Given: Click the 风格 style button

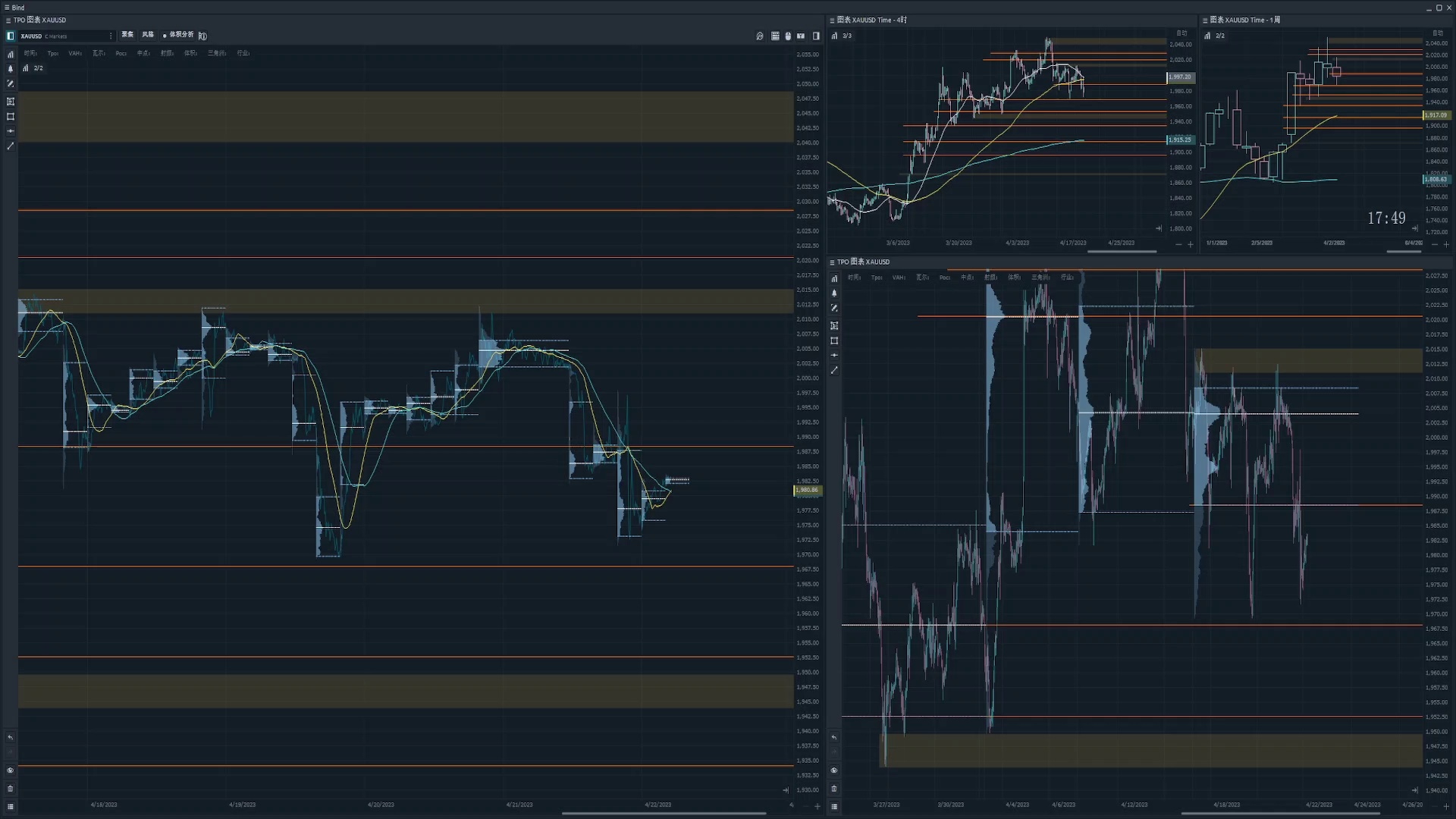Looking at the screenshot, I should [x=148, y=35].
